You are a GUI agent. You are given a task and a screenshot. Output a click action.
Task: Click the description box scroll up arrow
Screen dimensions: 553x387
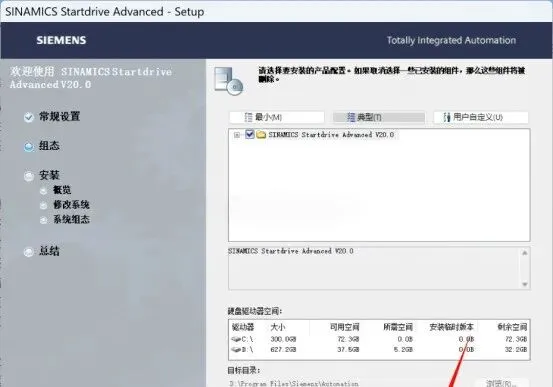524,253
